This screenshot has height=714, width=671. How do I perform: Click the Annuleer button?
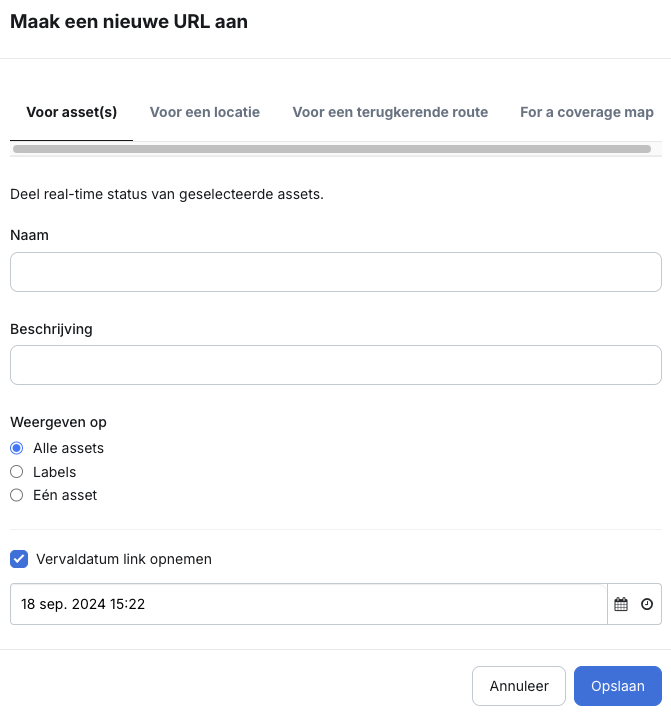(519, 686)
